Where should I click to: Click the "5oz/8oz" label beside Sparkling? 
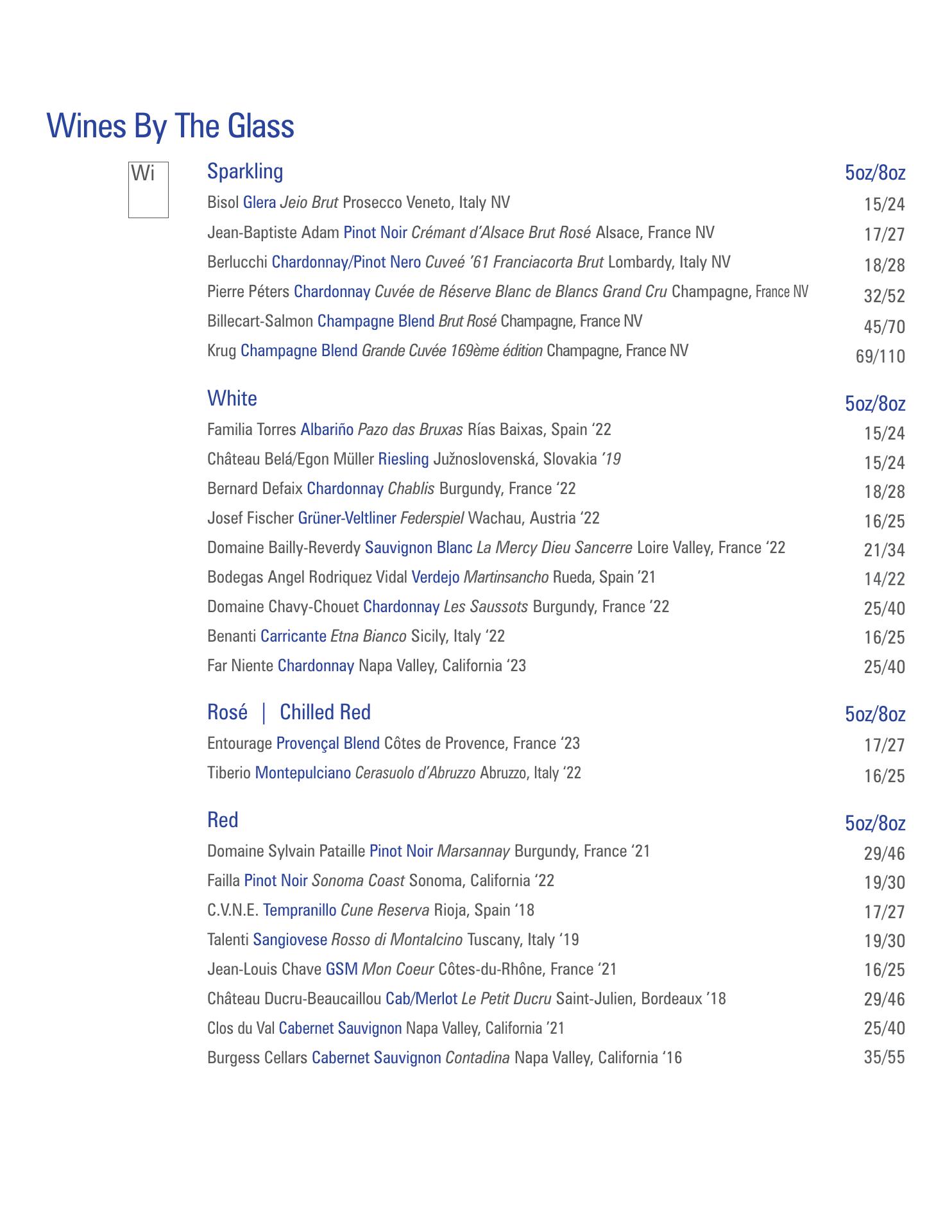[875, 173]
